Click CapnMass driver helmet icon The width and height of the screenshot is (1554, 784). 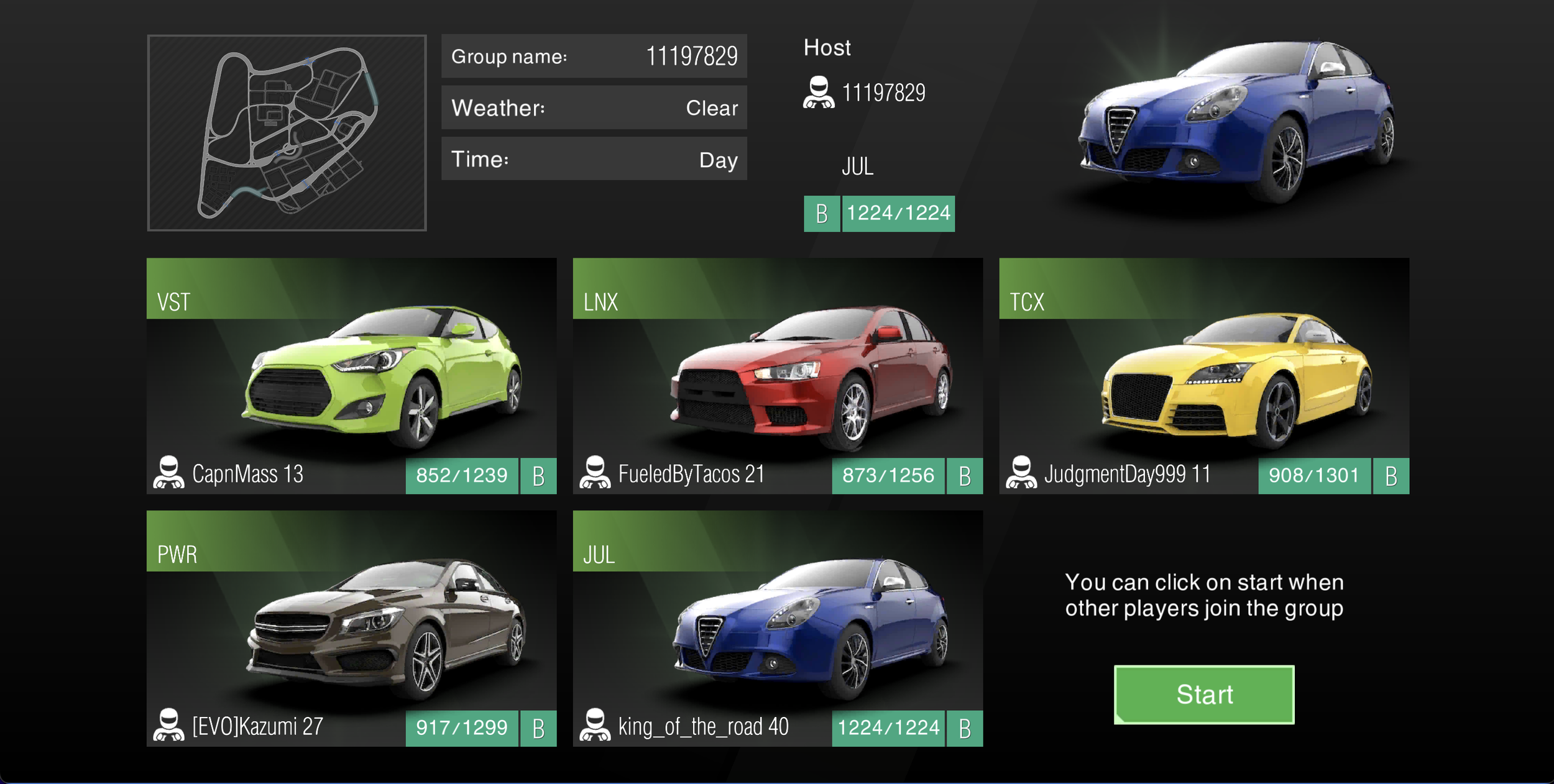168,473
